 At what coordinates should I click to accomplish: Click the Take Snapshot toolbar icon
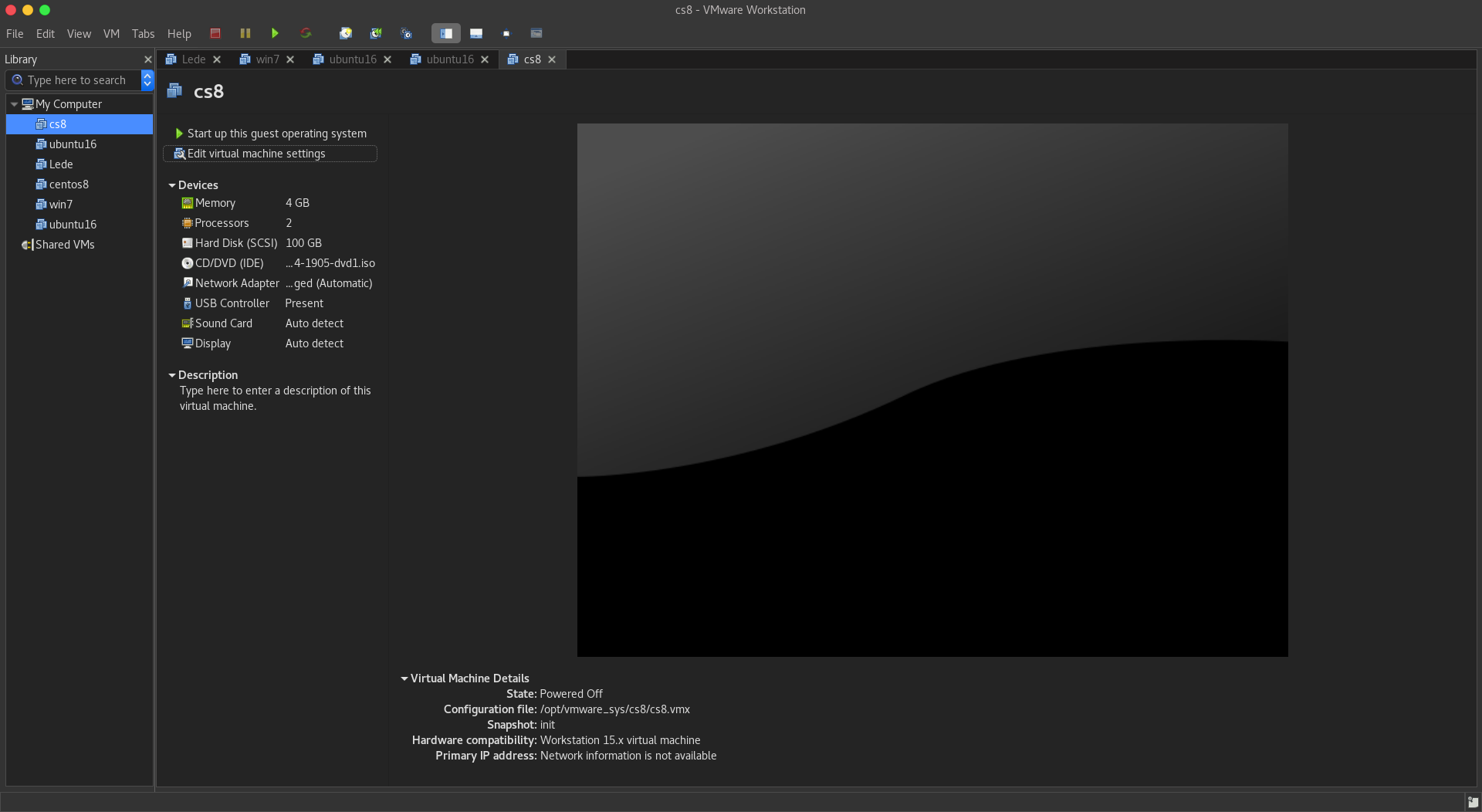[x=346, y=33]
